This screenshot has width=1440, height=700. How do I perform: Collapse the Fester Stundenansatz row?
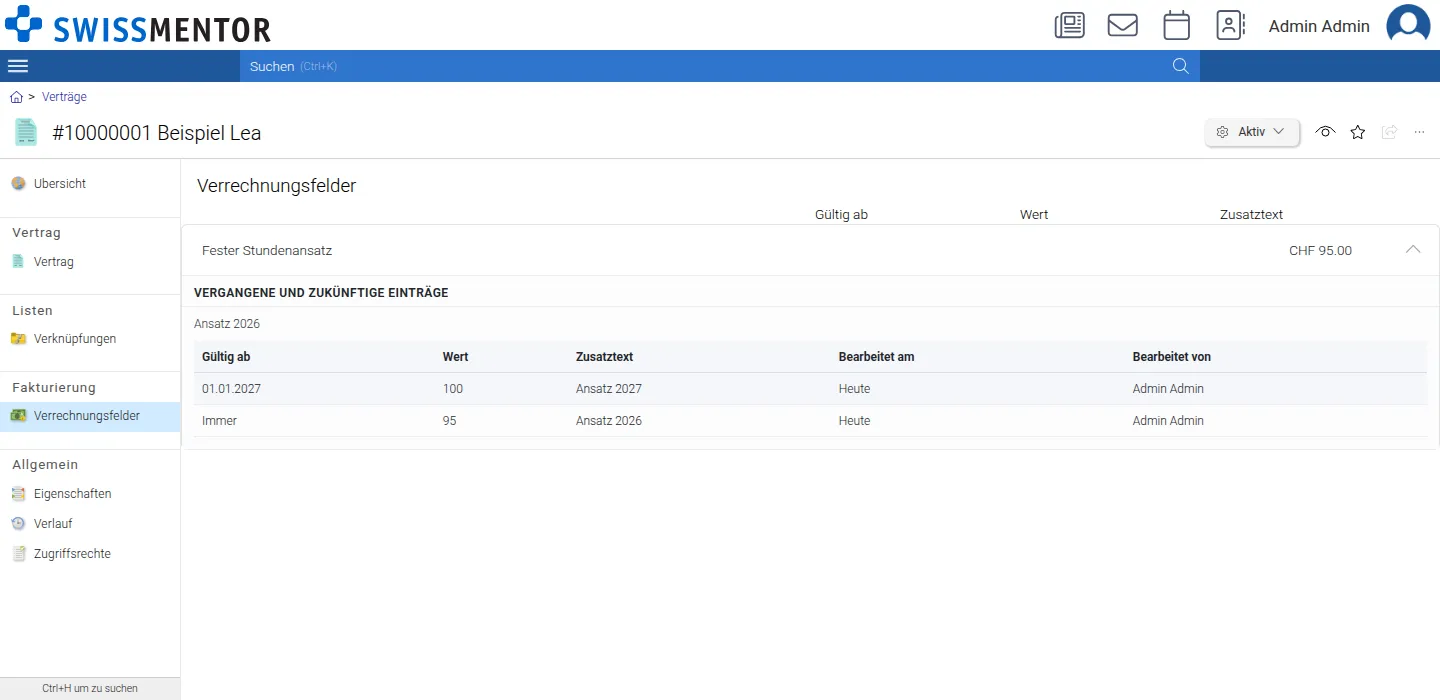[x=1413, y=250]
